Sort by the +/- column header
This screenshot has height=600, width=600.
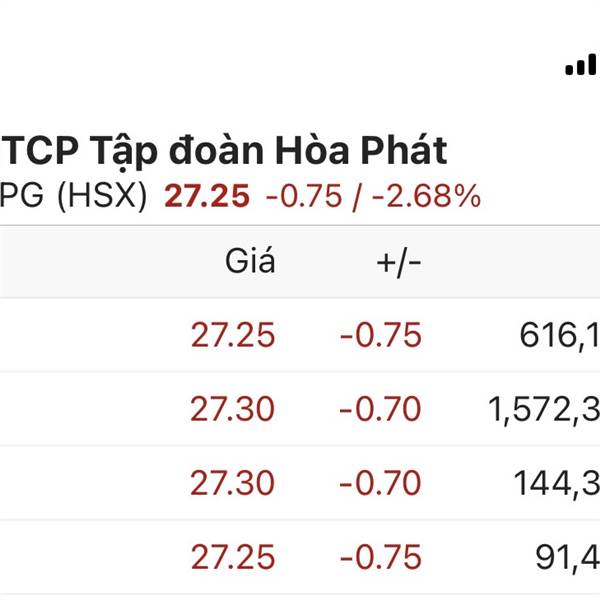pos(399,262)
